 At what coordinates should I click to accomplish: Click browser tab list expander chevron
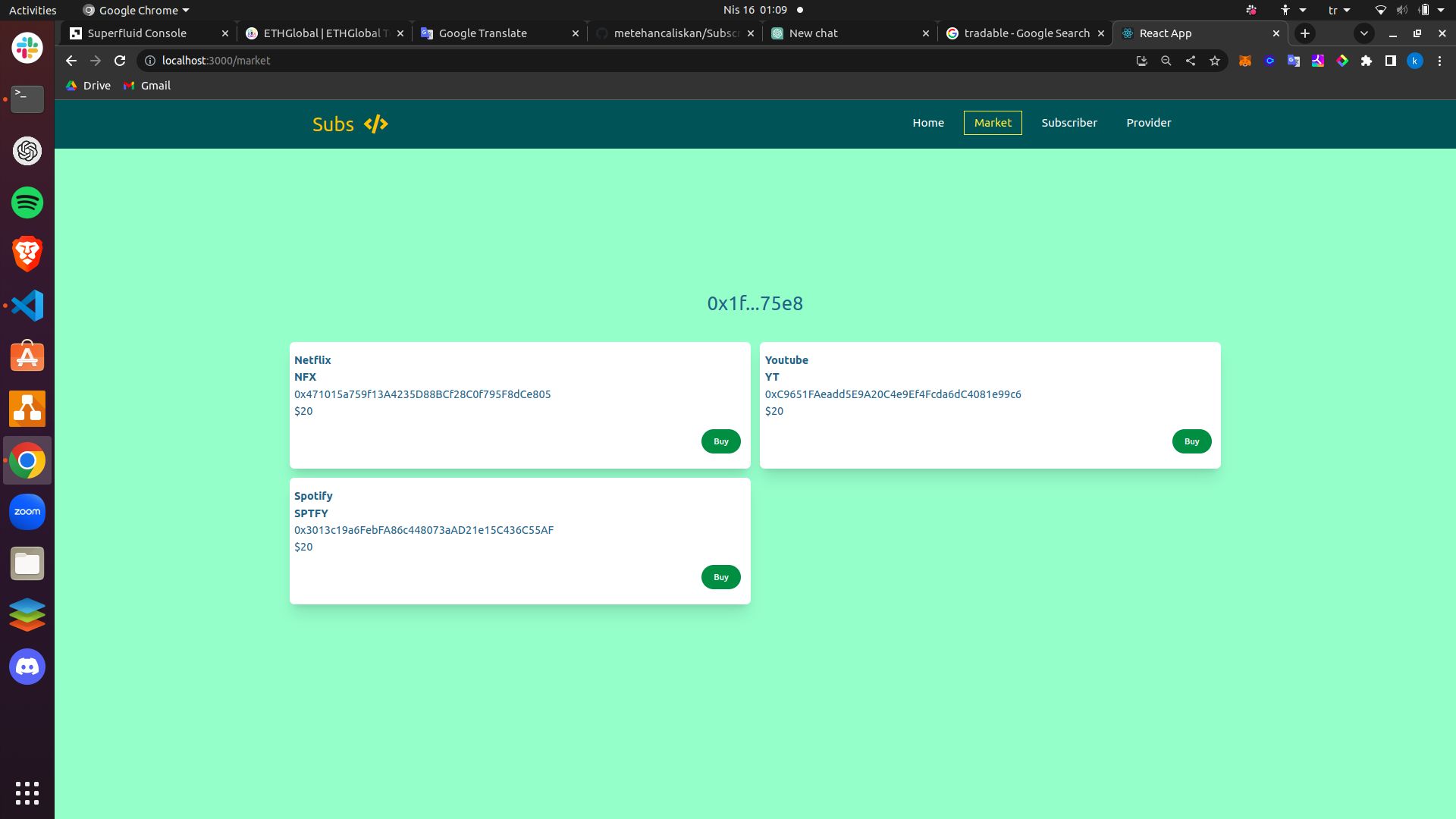(1363, 33)
